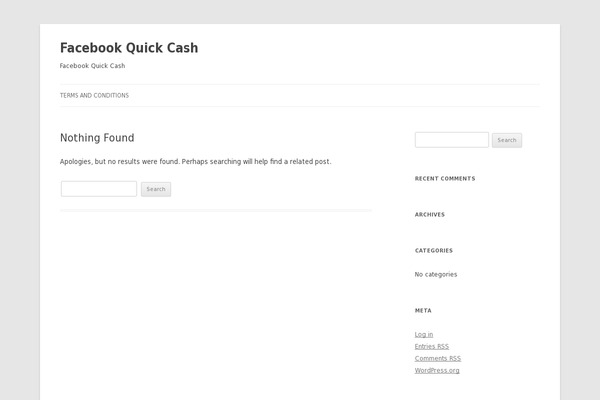Select the Facebook Quick Cash tagline text
This screenshot has width=600, height=400.
(x=93, y=66)
